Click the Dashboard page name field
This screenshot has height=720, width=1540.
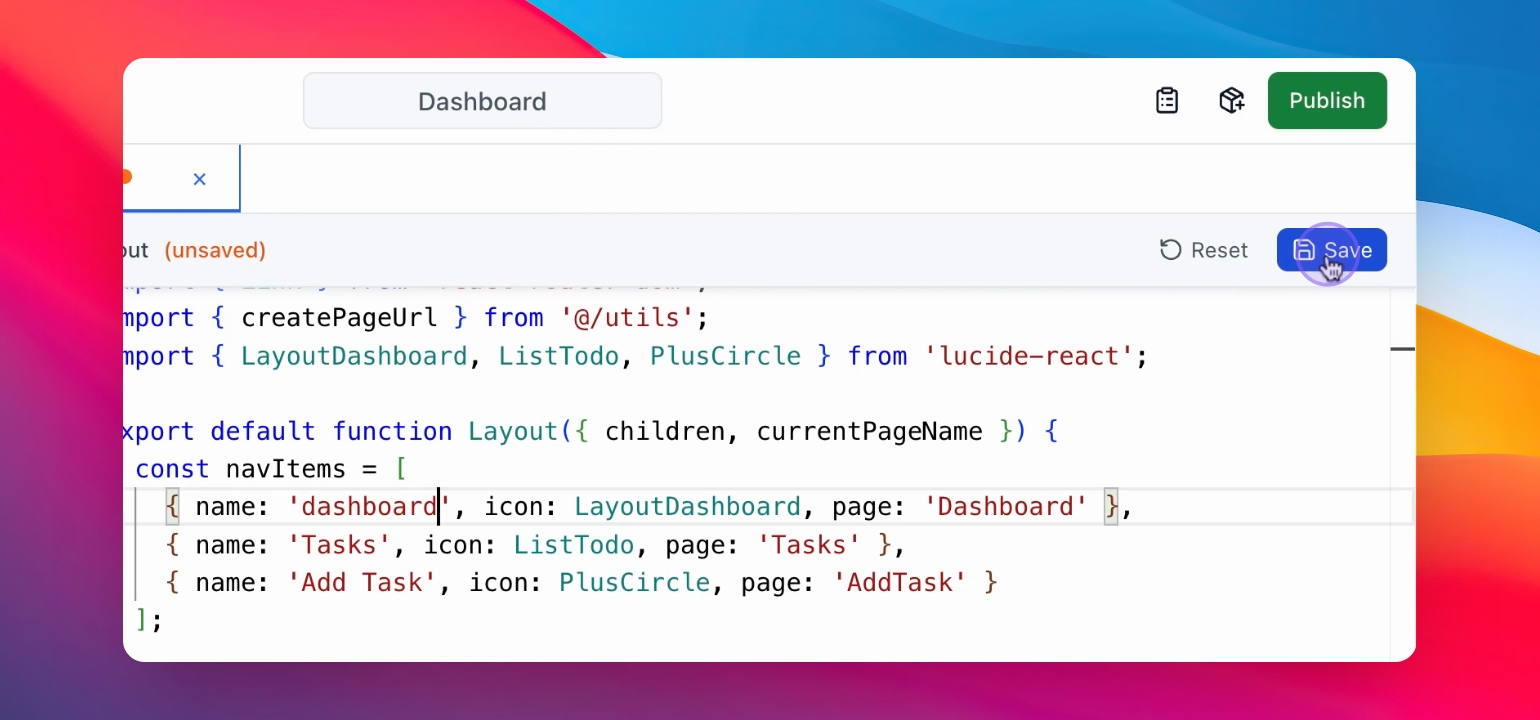(482, 101)
